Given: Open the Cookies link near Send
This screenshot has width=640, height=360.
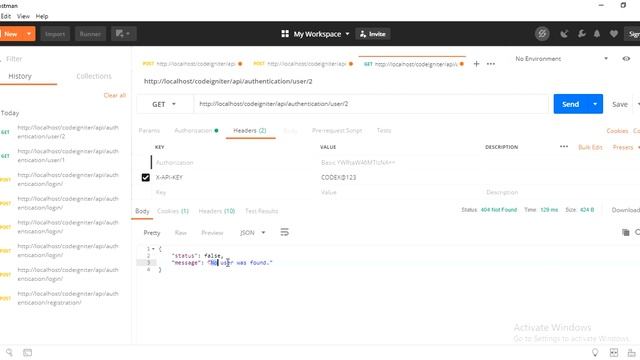Looking at the screenshot, I should pos(617,131).
